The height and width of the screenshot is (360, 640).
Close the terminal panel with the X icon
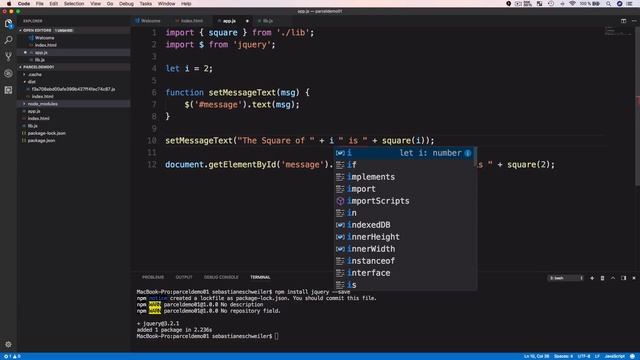pyautogui.click(x=634, y=278)
